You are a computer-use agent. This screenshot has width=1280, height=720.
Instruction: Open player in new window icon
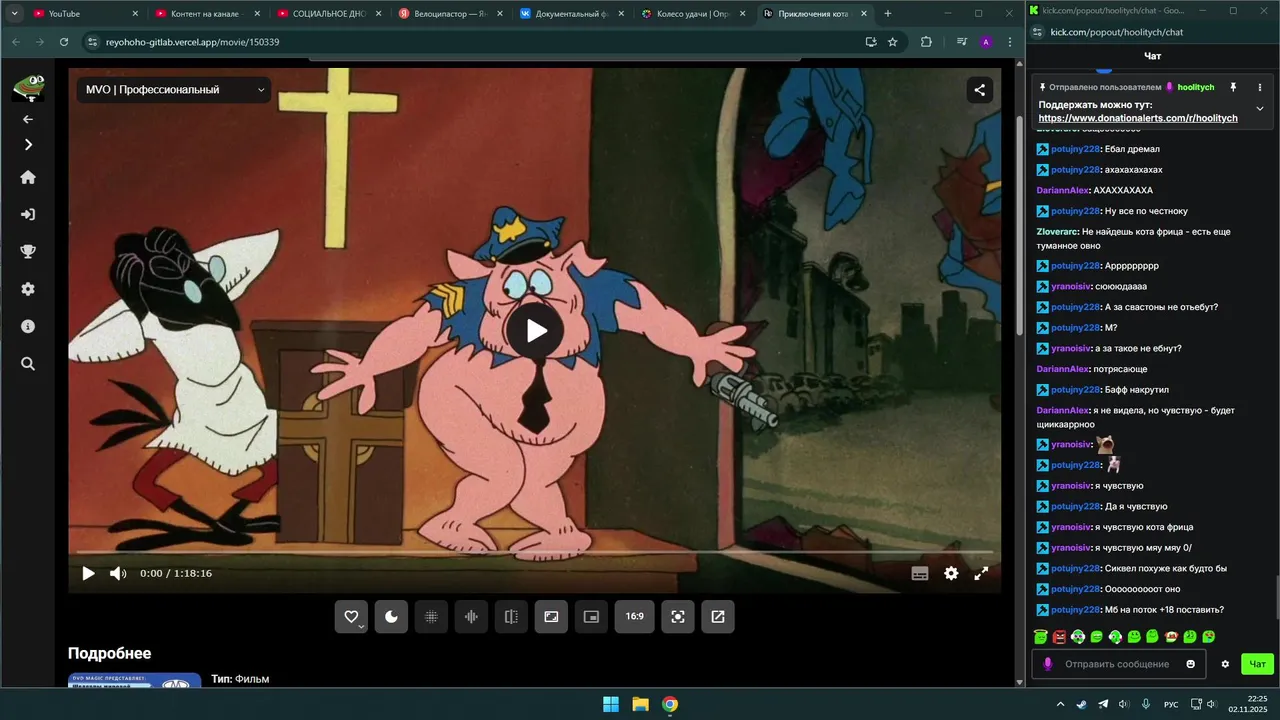tap(718, 616)
